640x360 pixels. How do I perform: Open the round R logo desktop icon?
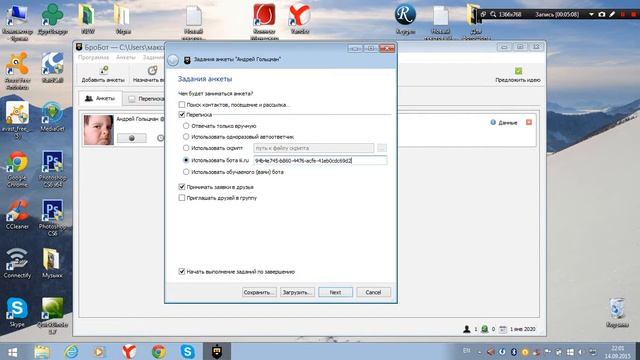[405, 19]
